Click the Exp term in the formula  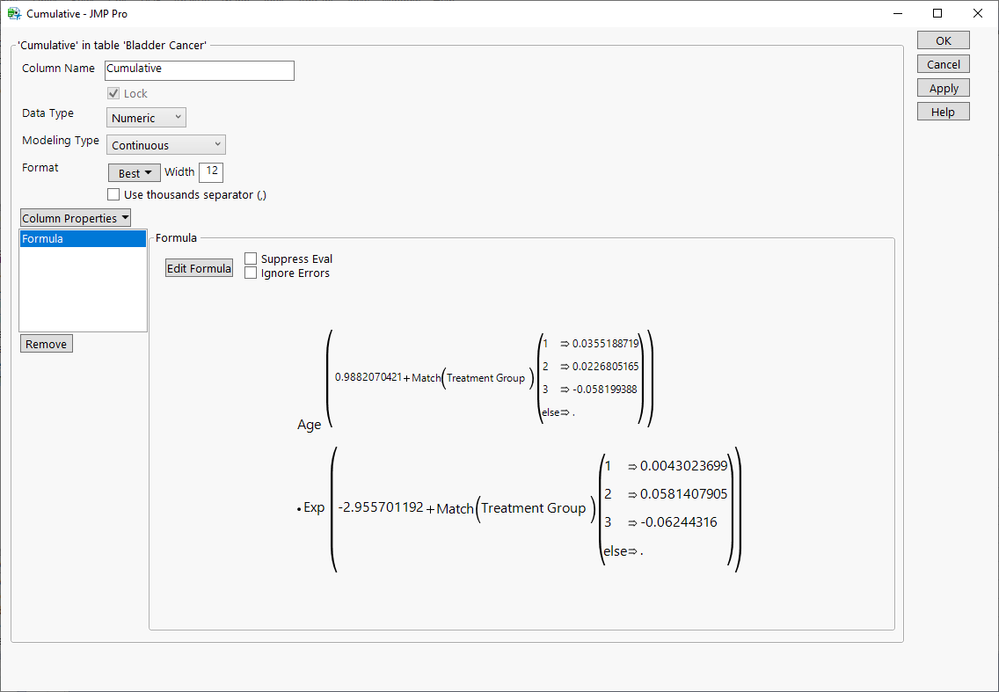coord(313,508)
